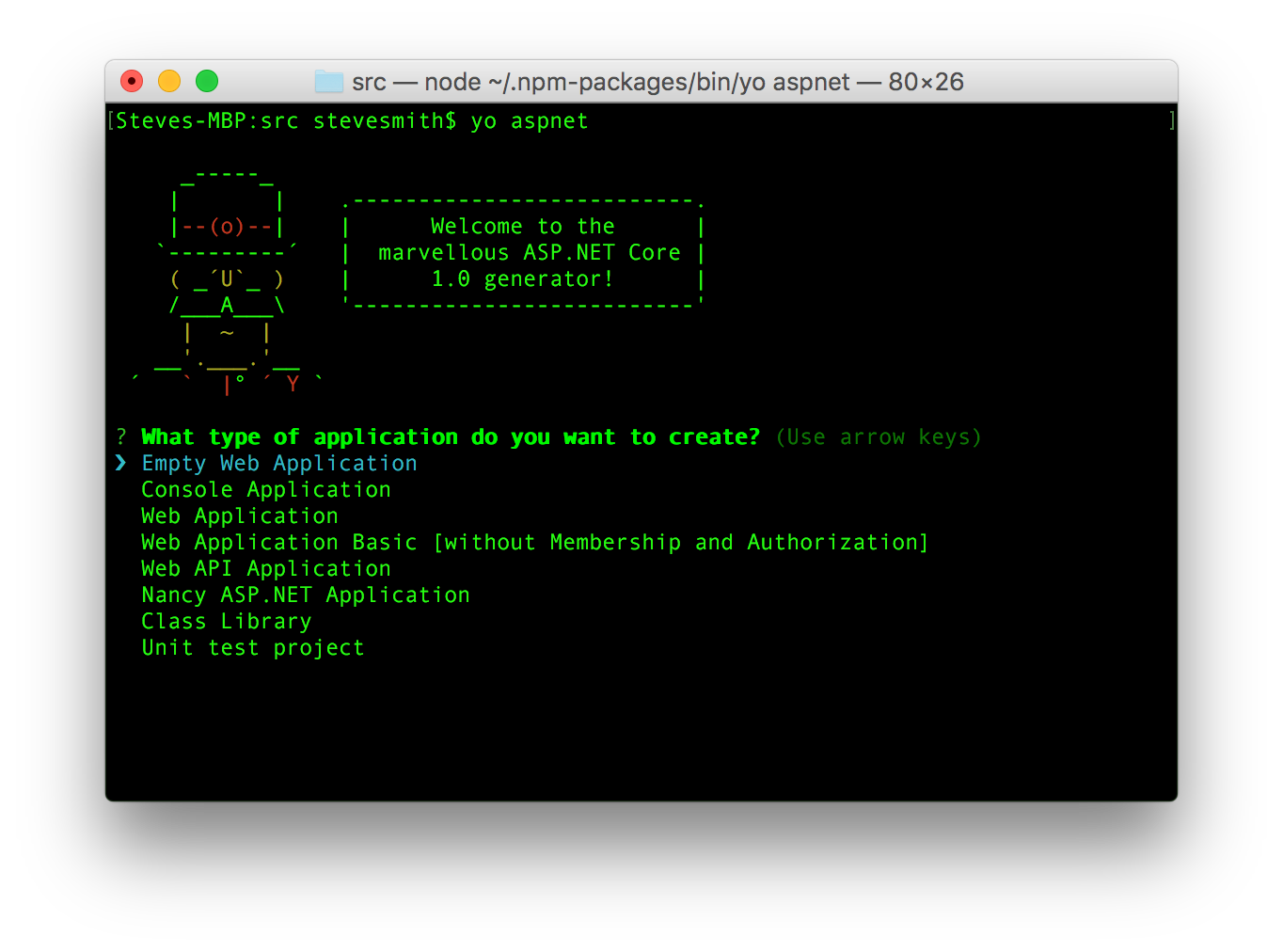Click the '(Use arrow keys)' hint text
Viewport: 1283px width, 952px height.
[879, 436]
